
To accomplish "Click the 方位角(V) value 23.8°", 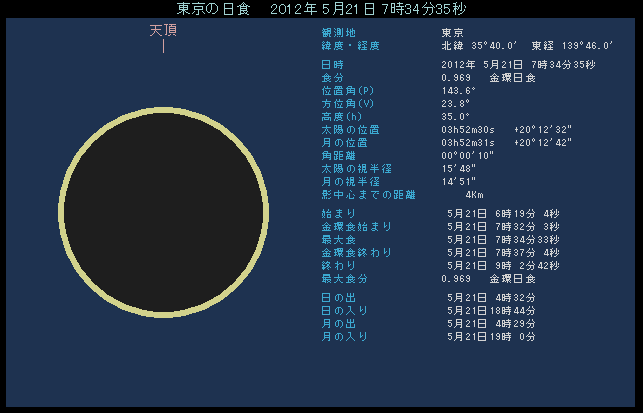I will (456, 104).
